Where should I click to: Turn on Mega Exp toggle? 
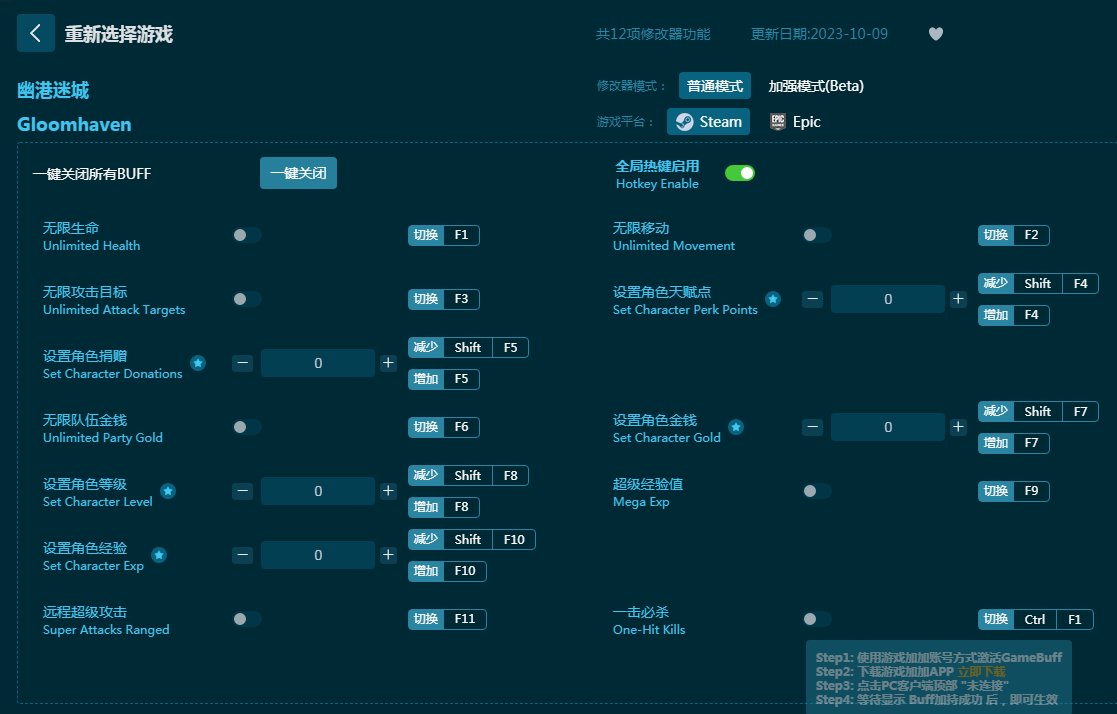pyautogui.click(x=816, y=491)
